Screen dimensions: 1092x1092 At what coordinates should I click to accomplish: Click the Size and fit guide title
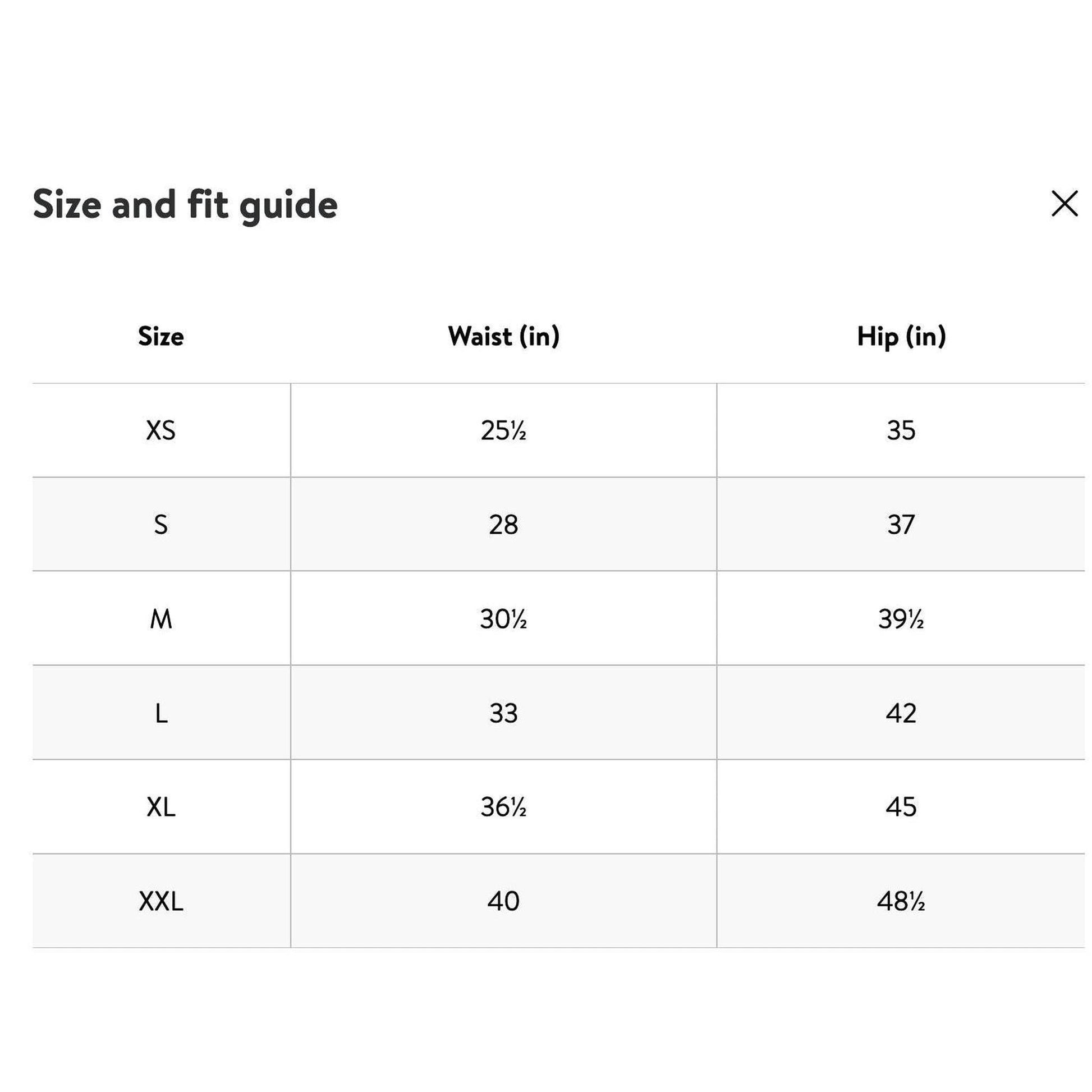coord(185,207)
